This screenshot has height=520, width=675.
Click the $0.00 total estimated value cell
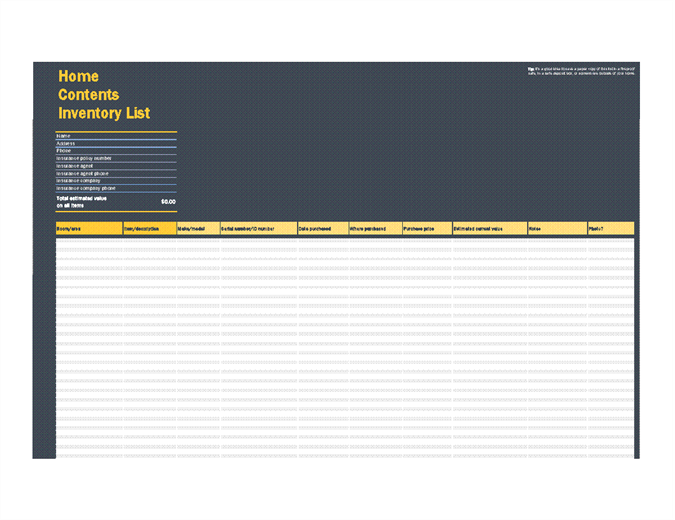167,202
